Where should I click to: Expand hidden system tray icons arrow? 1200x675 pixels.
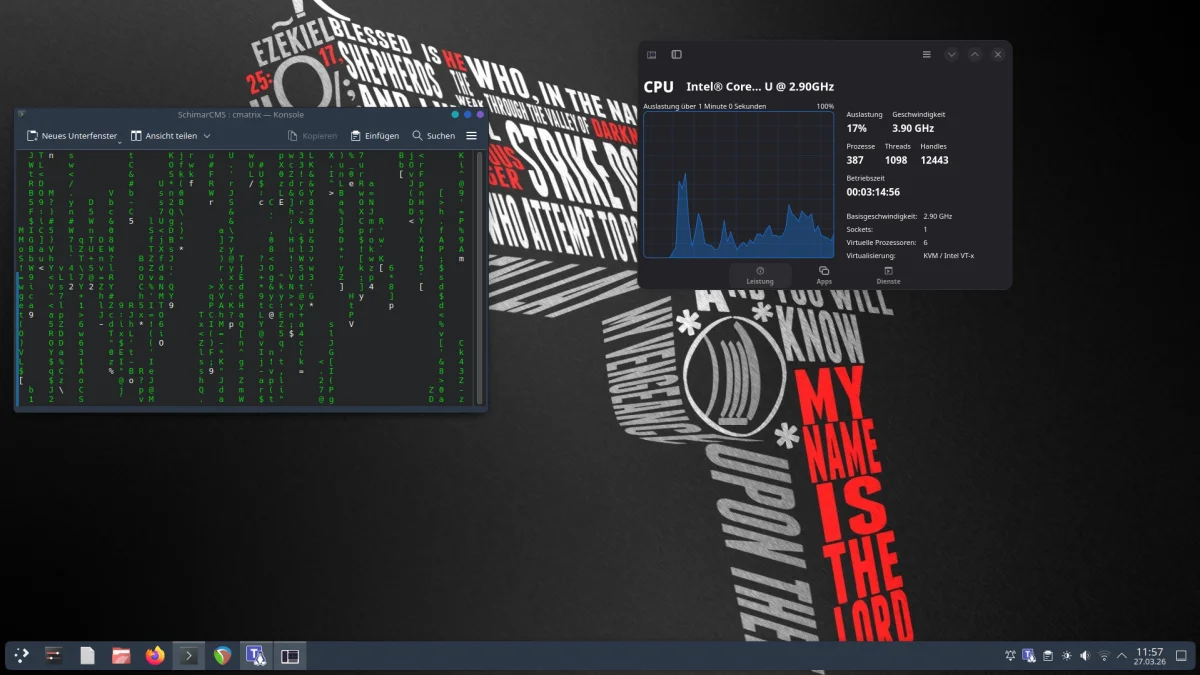pyautogui.click(x=1122, y=656)
